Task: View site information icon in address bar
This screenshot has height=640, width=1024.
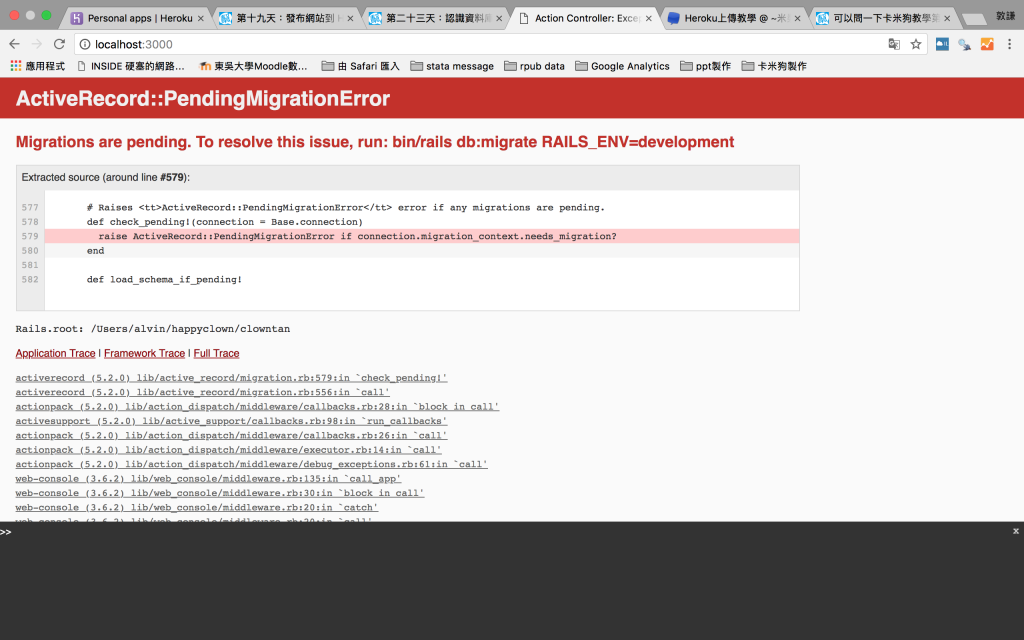Action: click(85, 44)
